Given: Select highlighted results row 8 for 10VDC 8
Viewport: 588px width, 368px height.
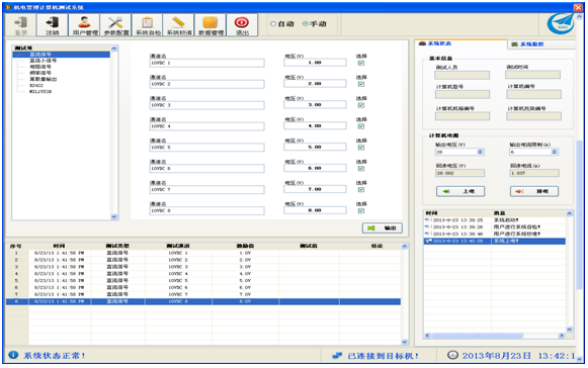Looking at the screenshot, I should [x=203, y=302].
